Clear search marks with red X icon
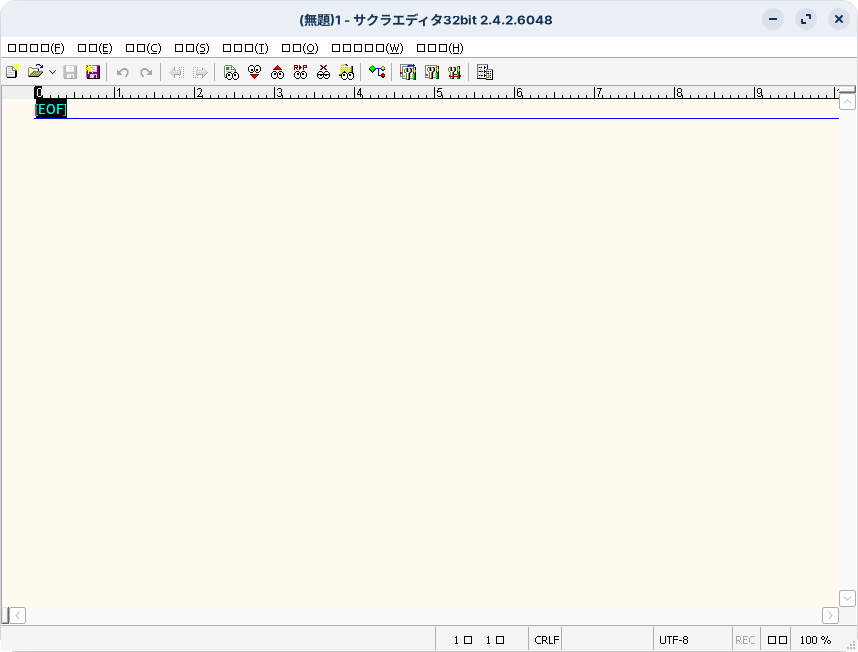The width and height of the screenshot is (858, 652). [x=323, y=72]
